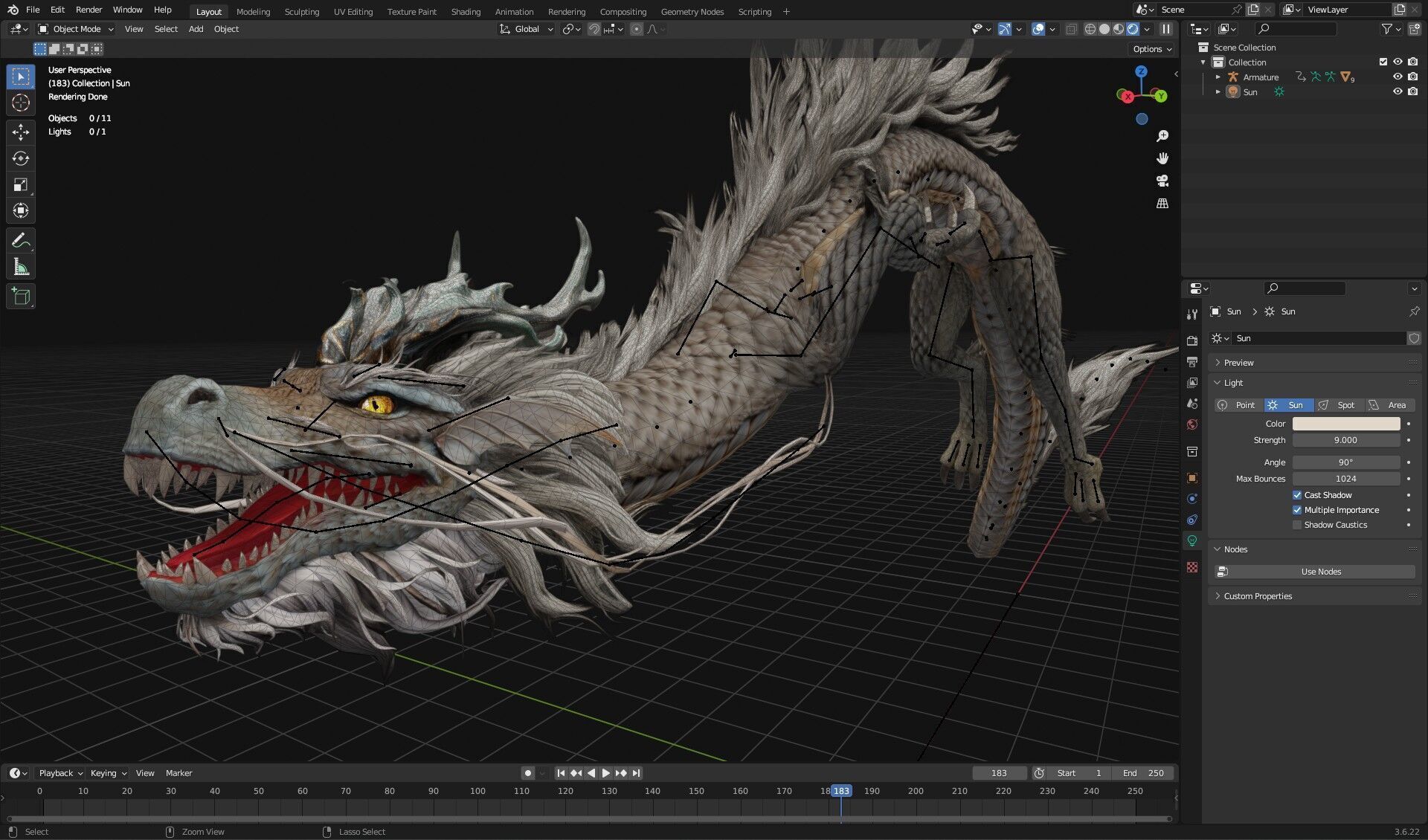The image size is (1428, 840).
Task: Open the viewport Add menu
Action: 196,29
